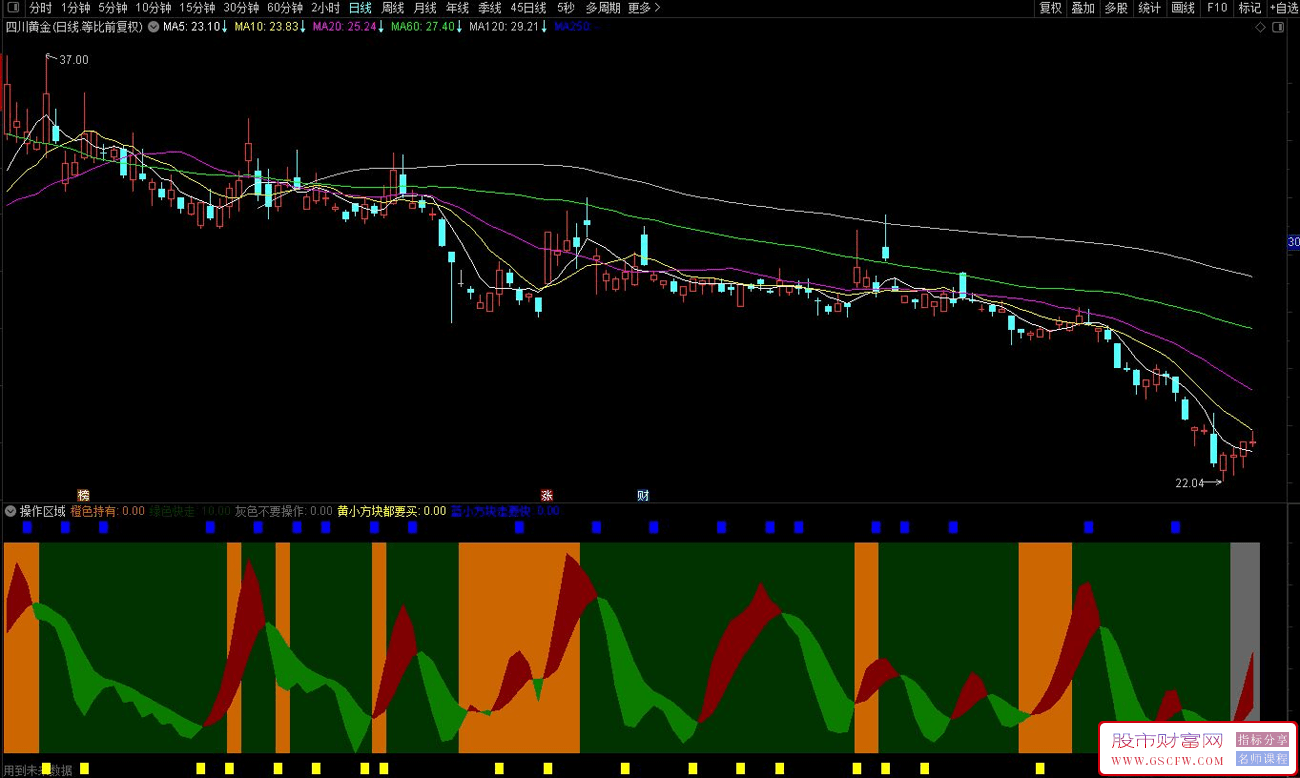Click the 用到未来数据 status text
The image size is (1300, 778).
(x=38, y=770)
